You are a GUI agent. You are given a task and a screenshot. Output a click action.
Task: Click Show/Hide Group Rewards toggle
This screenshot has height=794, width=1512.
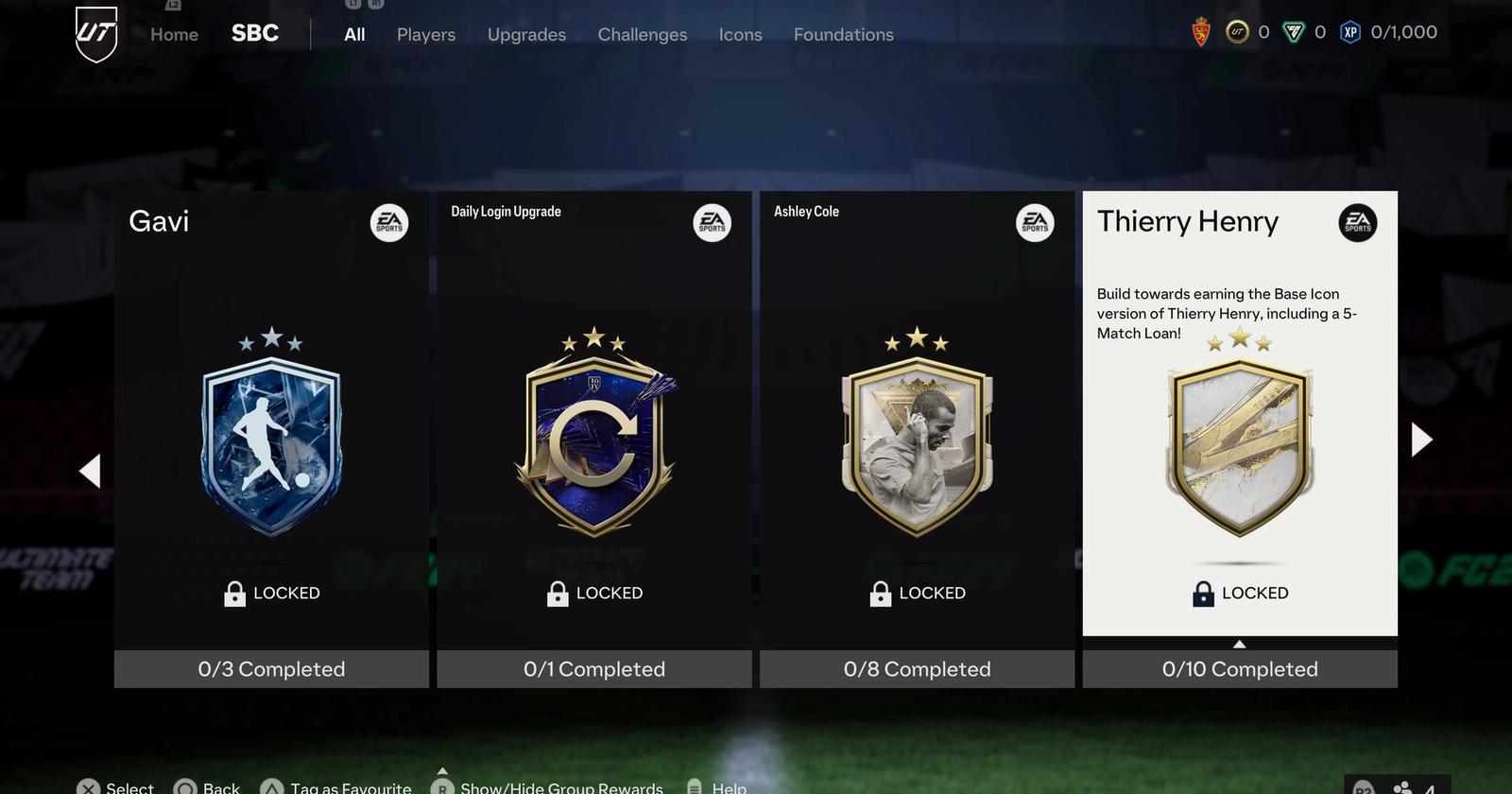547,786
